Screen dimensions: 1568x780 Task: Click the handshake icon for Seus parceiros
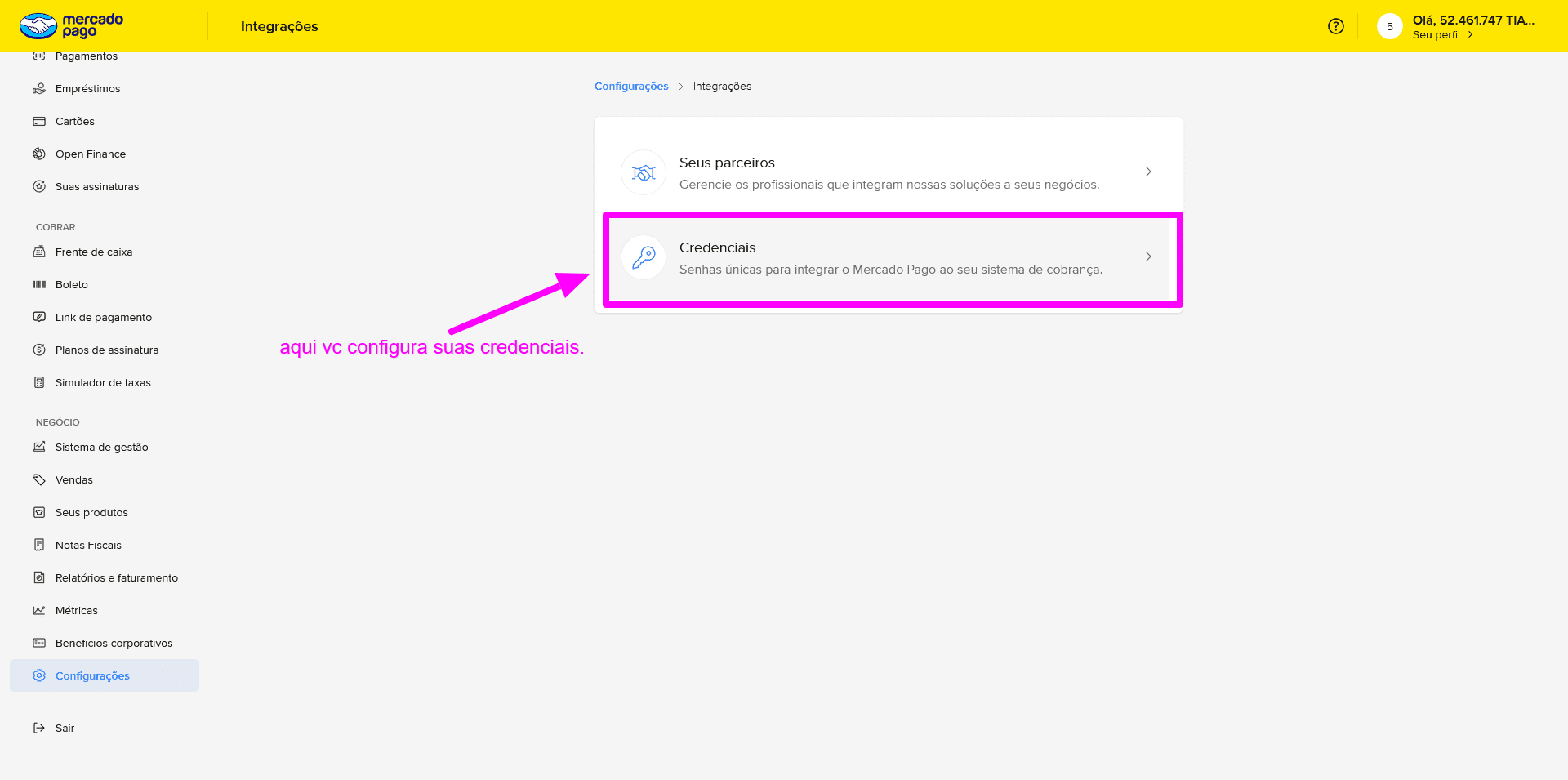click(644, 172)
